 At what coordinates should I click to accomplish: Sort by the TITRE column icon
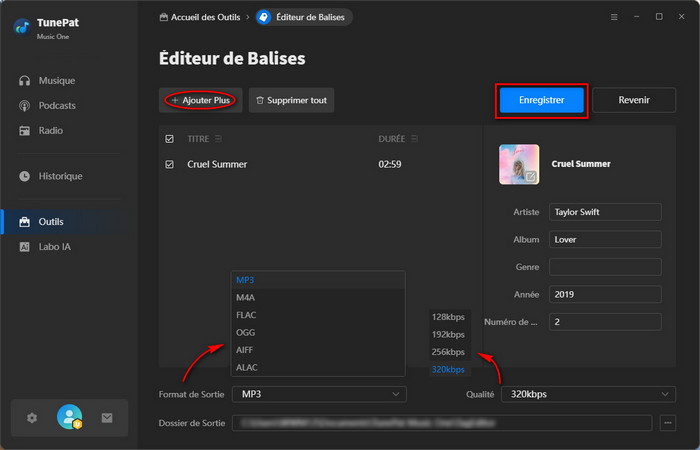tap(218, 139)
